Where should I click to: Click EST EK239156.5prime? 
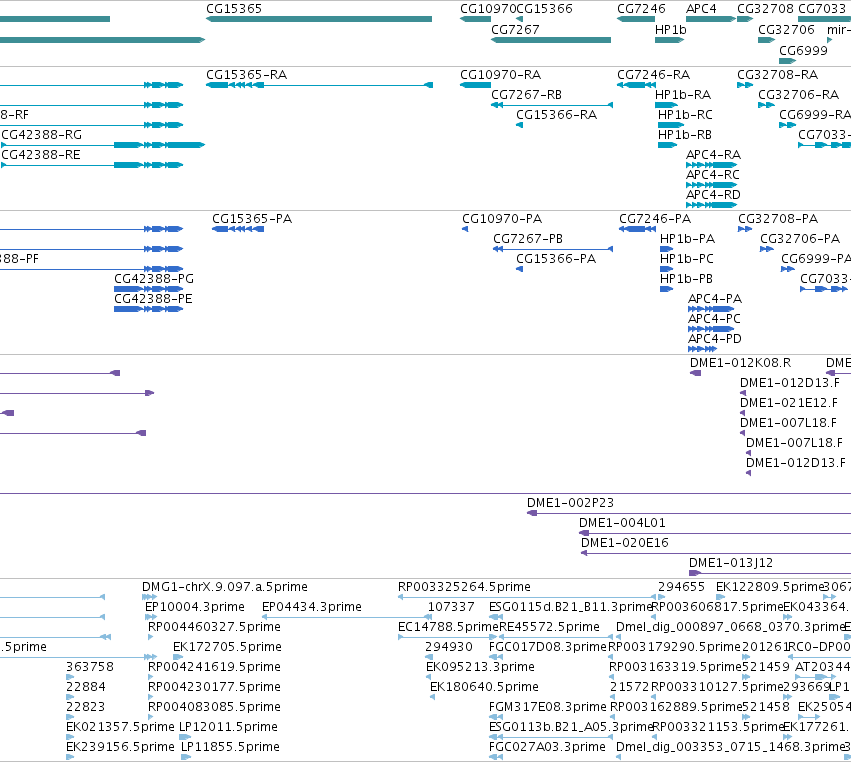[x=120, y=747]
